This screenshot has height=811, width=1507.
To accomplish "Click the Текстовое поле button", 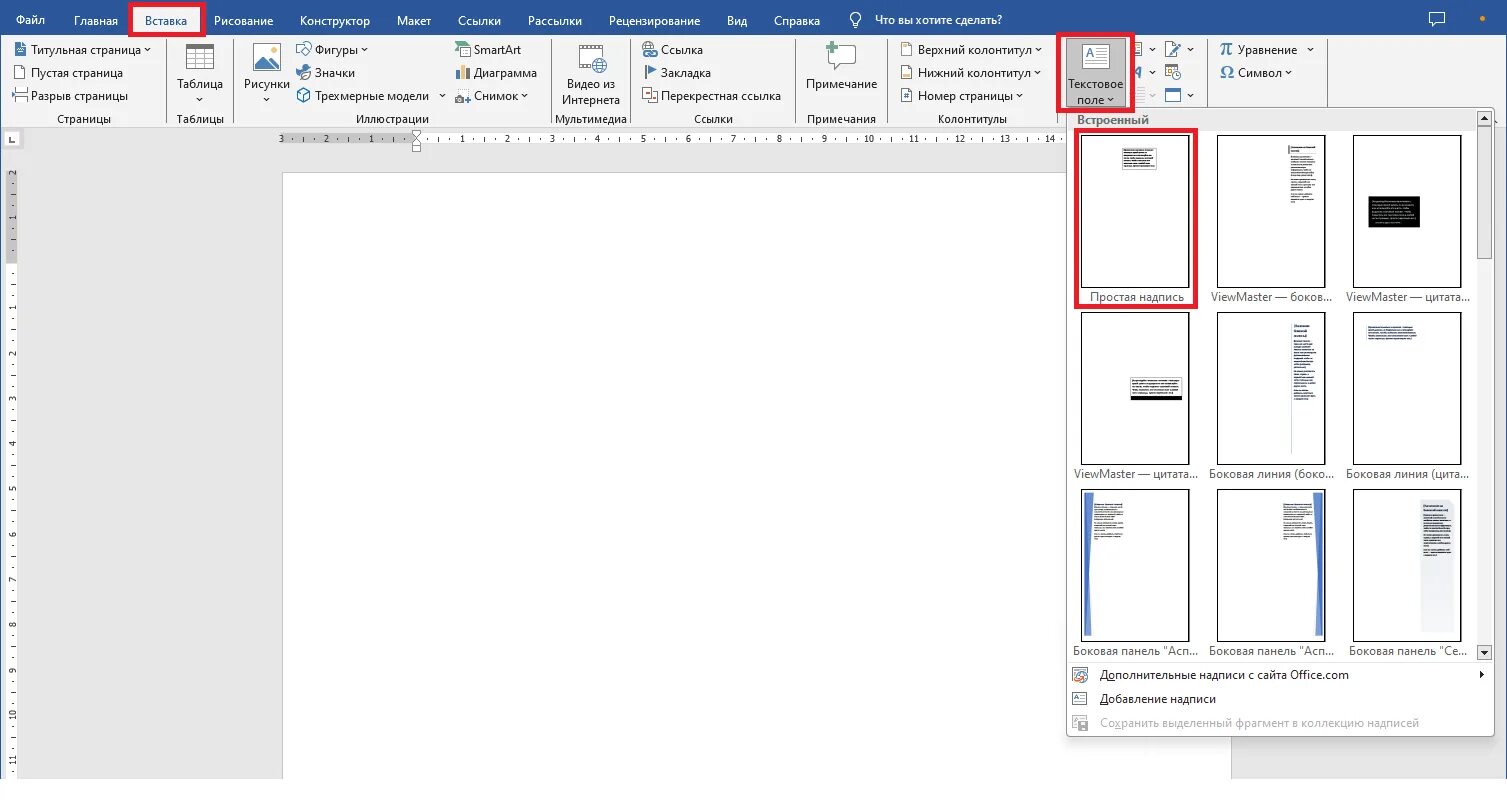I will pyautogui.click(x=1095, y=73).
